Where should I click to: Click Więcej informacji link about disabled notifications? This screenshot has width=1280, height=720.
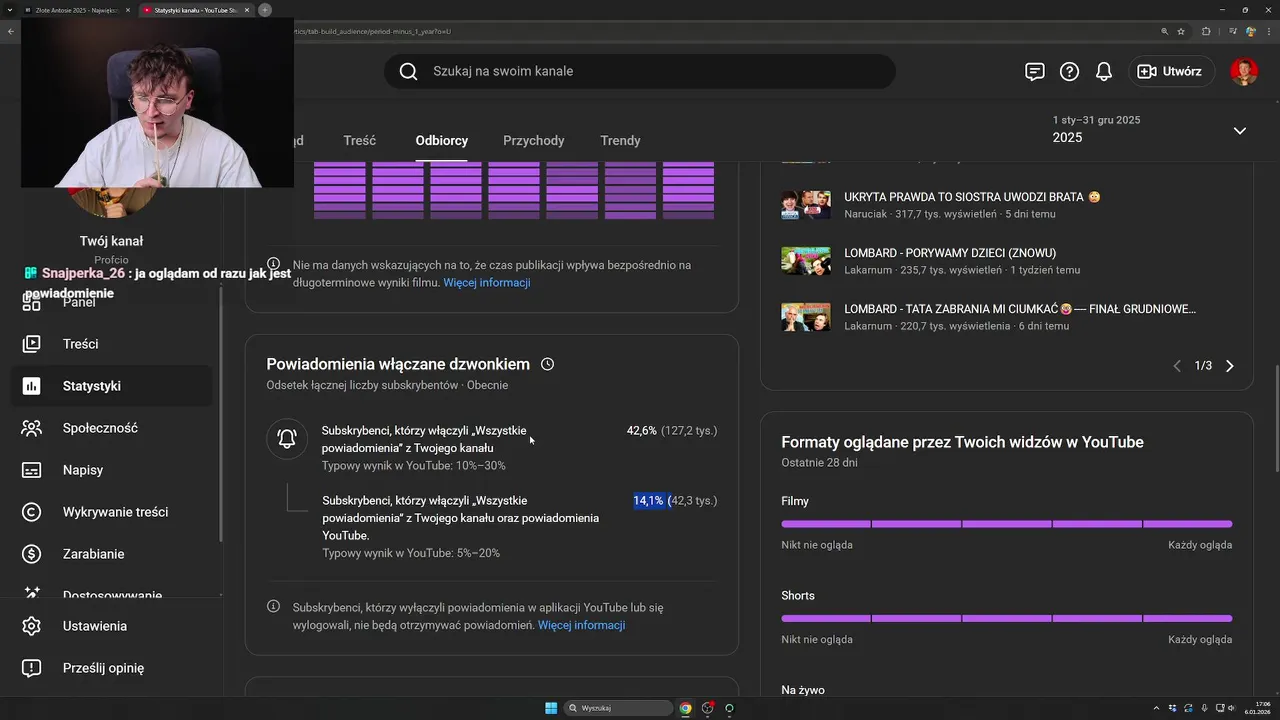pos(581,625)
